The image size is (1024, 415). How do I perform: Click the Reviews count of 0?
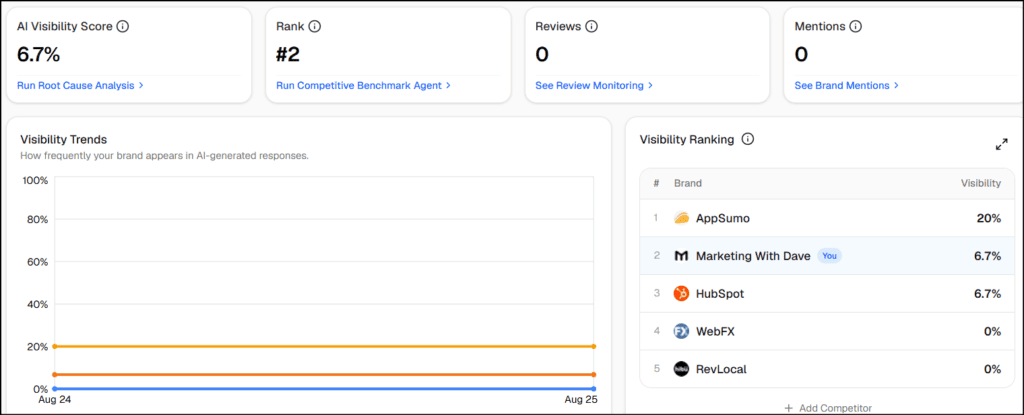pos(542,55)
